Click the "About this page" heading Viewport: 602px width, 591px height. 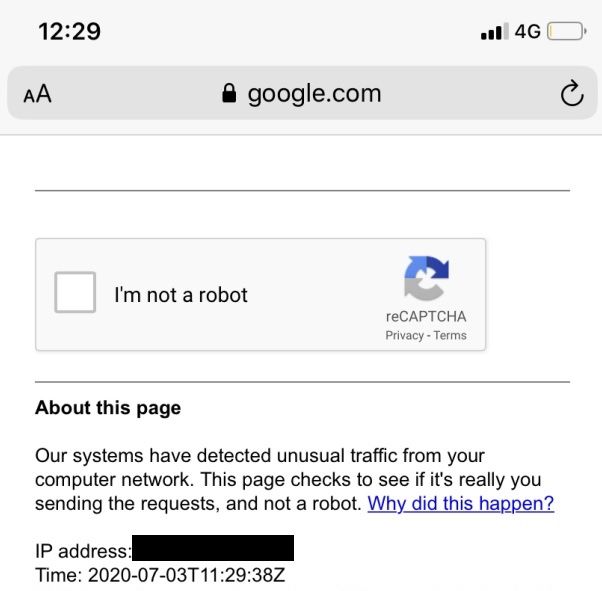click(108, 408)
